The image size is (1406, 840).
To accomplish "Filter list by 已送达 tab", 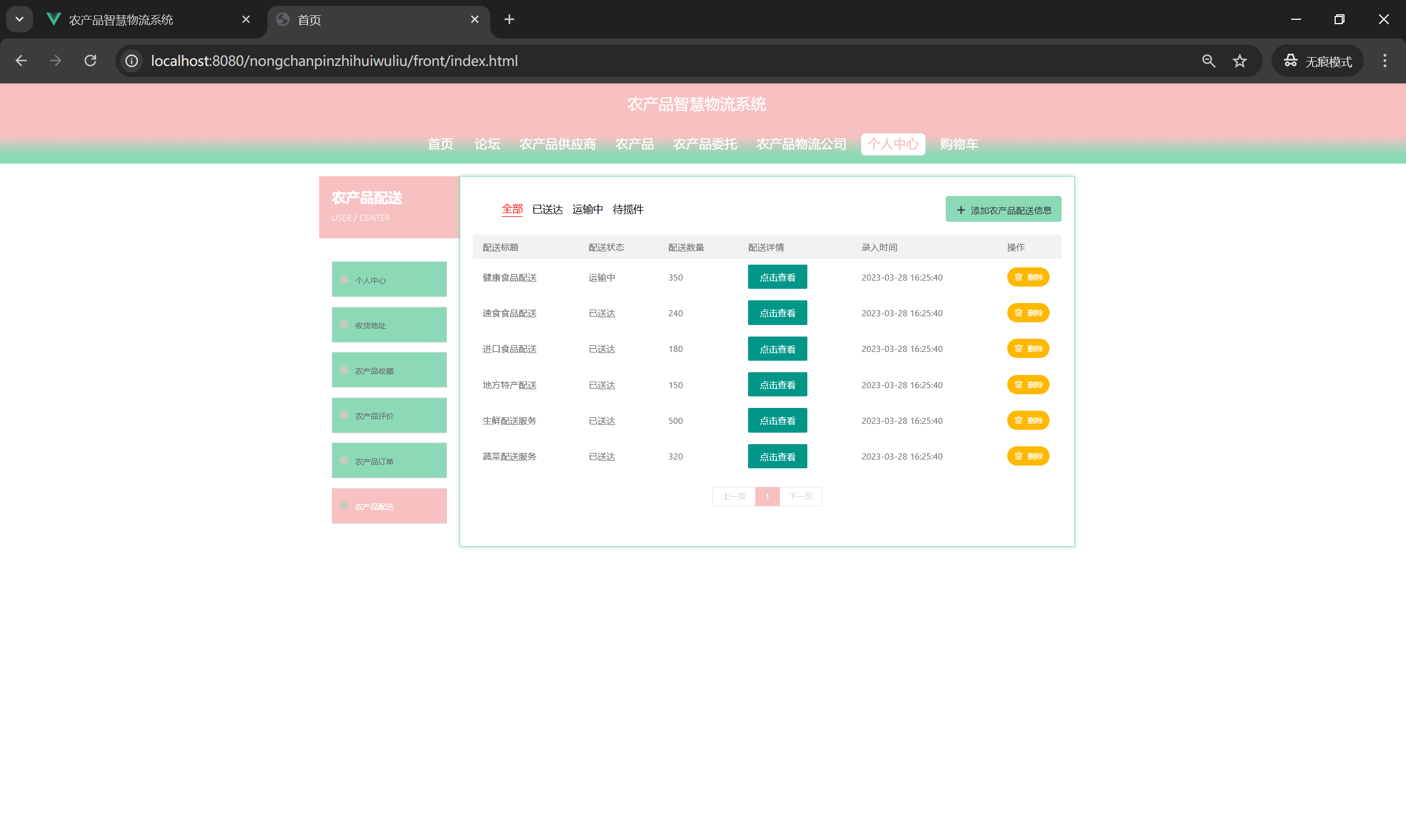I will pyautogui.click(x=547, y=209).
